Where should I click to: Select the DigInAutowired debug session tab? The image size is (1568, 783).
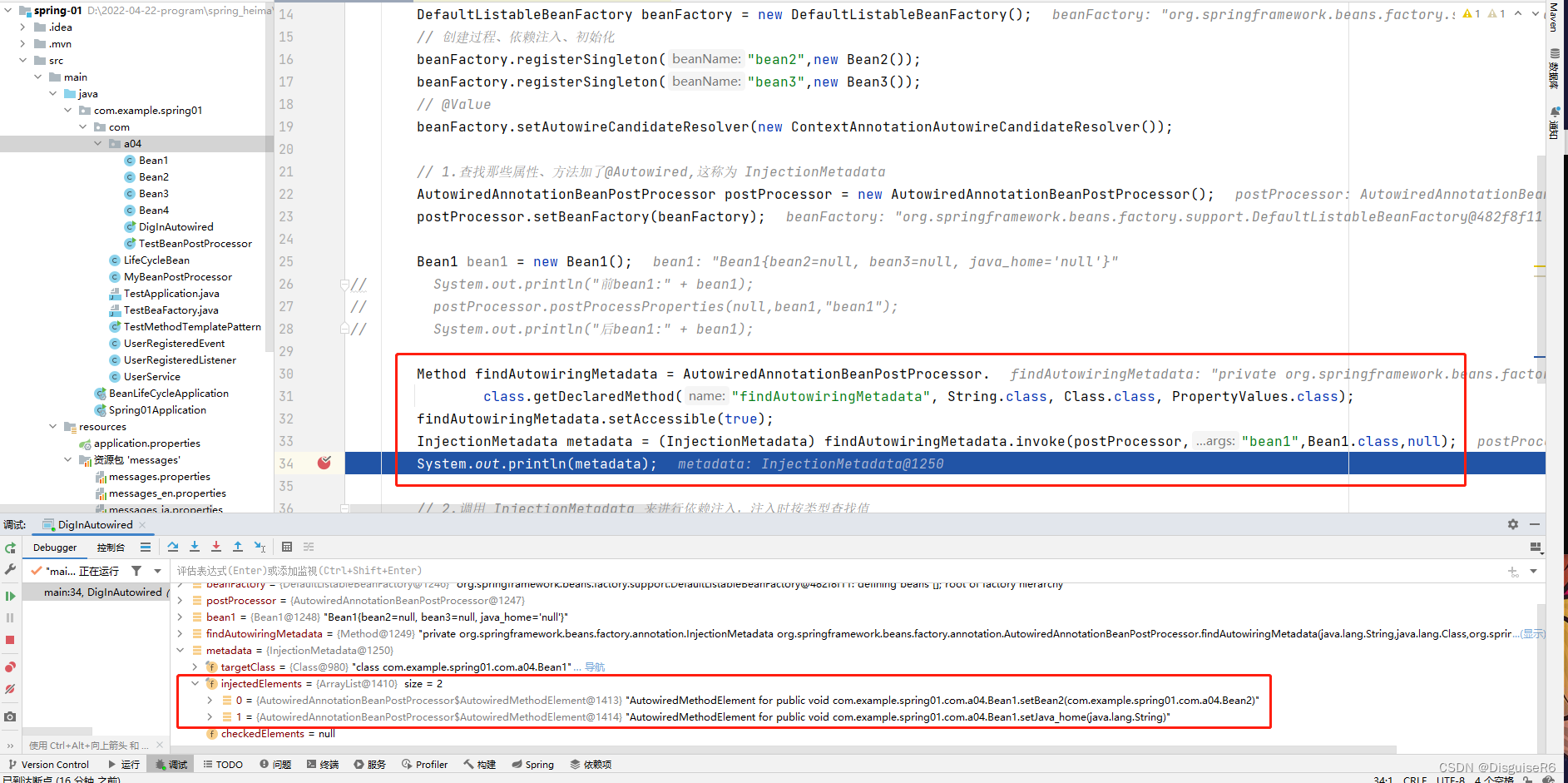[95, 525]
